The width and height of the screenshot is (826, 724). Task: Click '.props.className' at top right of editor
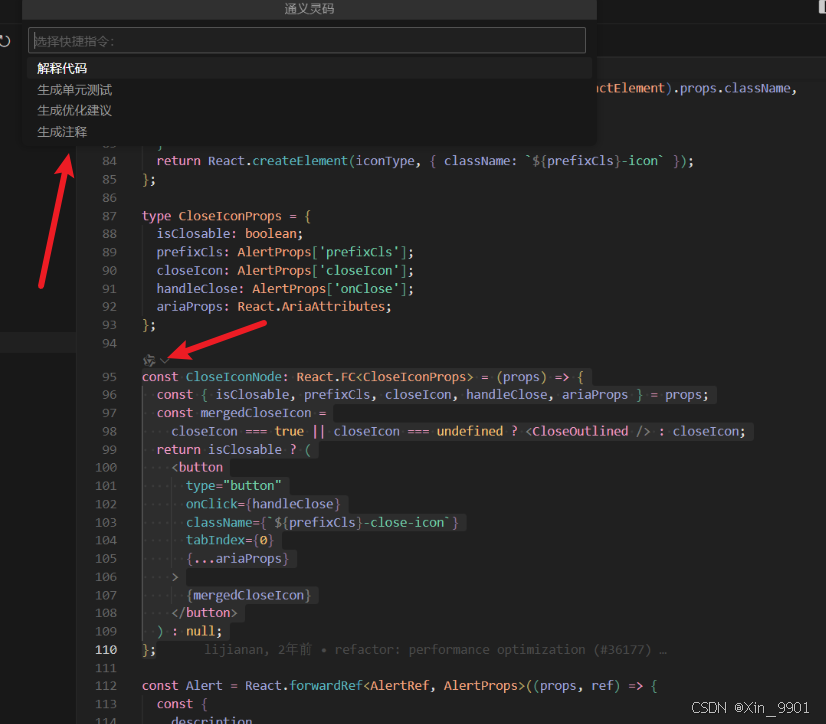pos(732,88)
